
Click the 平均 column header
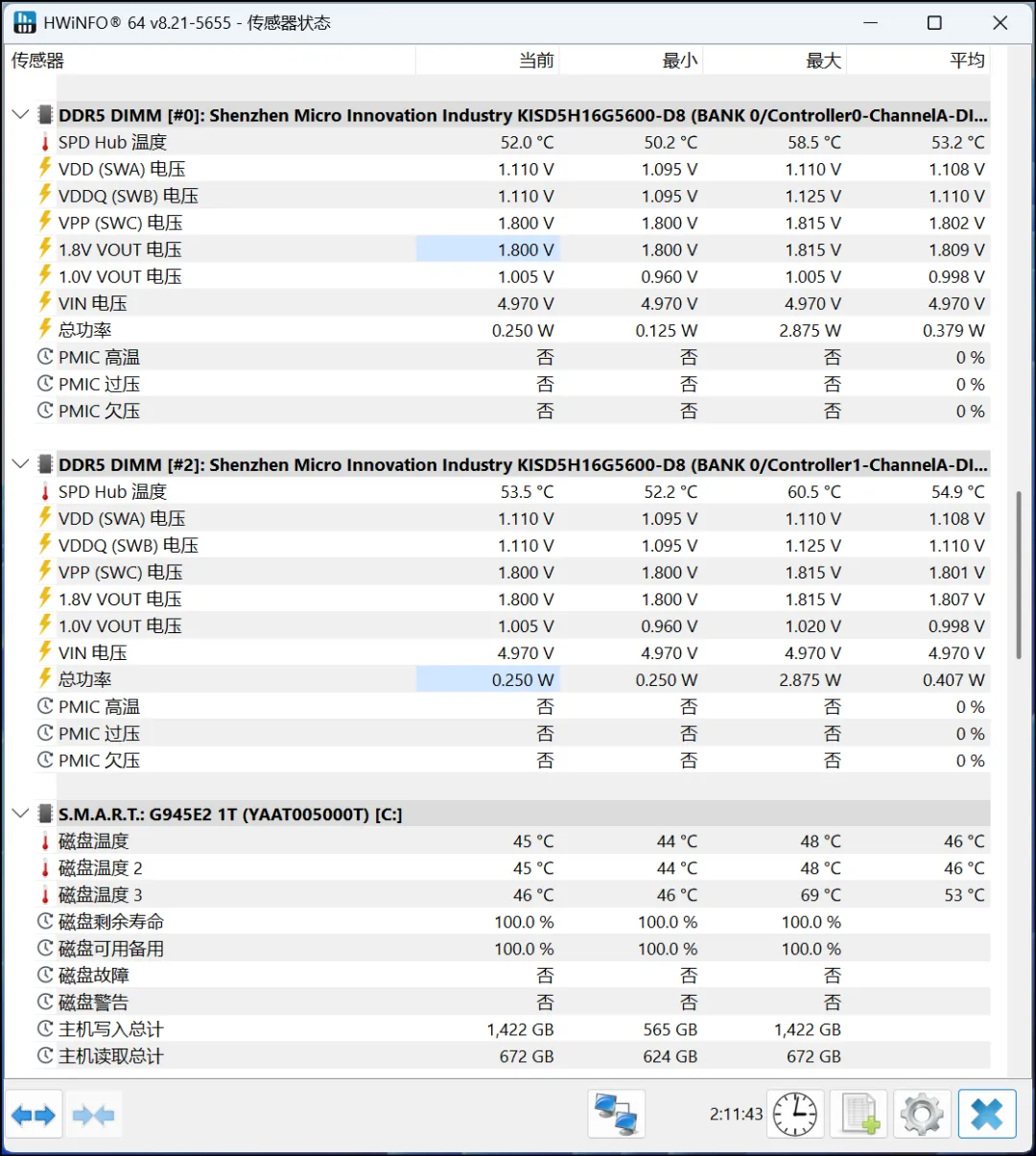pos(918,60)
